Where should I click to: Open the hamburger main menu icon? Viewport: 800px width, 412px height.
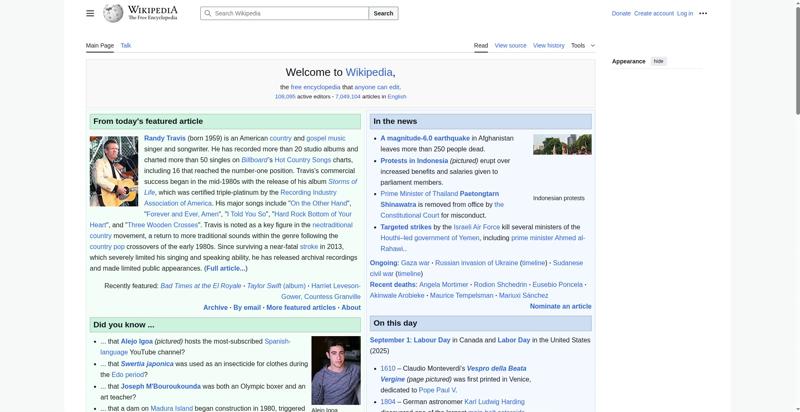90,13
